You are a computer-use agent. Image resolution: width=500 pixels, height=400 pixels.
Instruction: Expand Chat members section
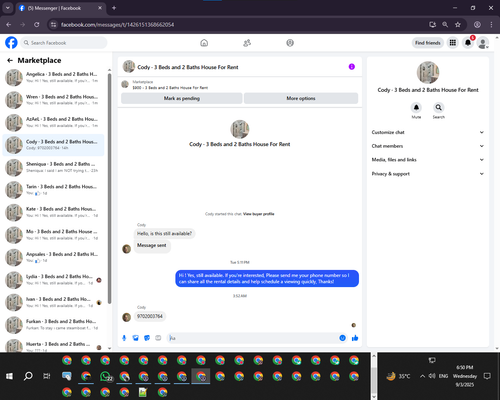(428, 146)
